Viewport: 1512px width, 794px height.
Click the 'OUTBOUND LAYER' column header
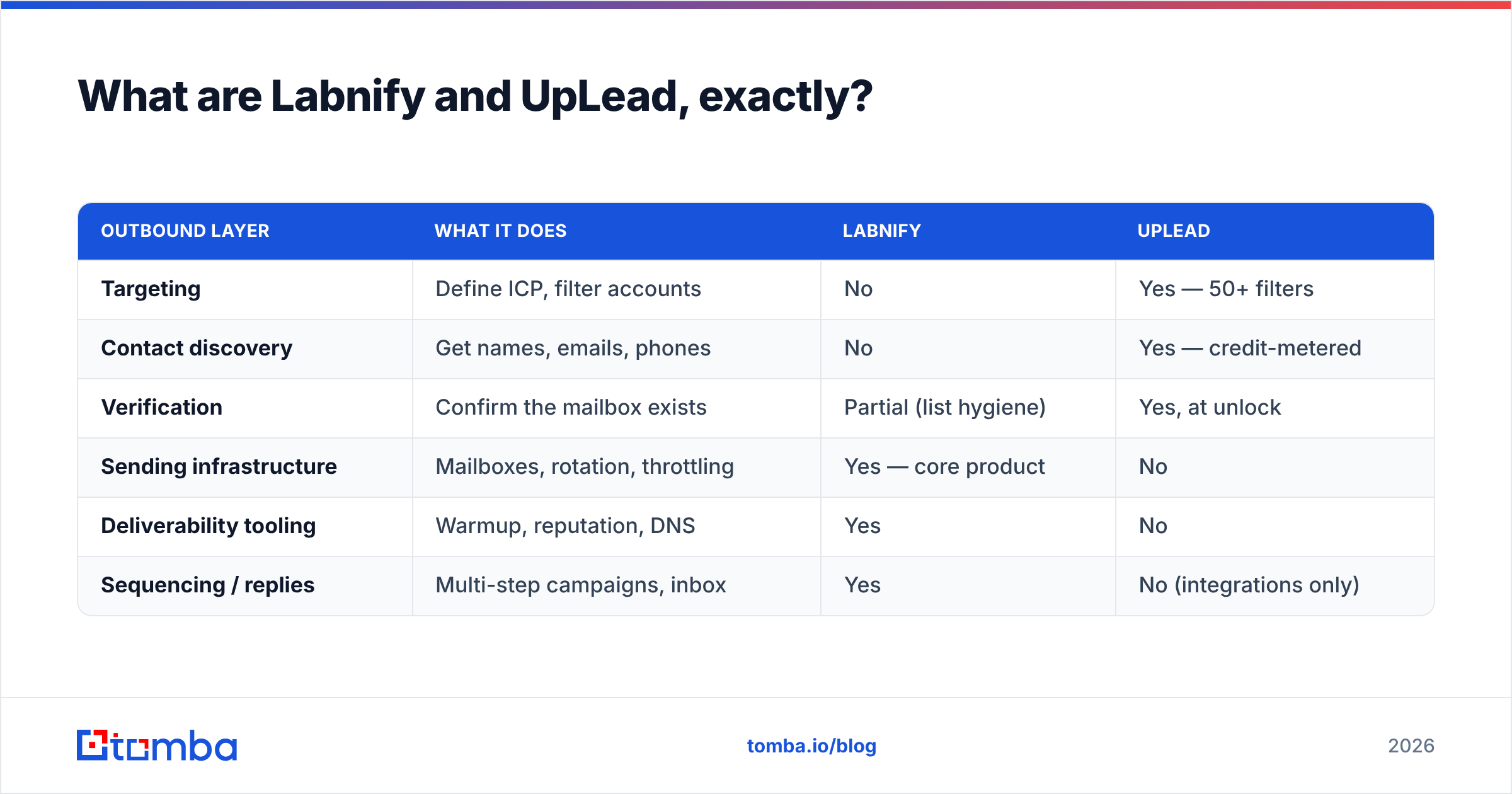pos(185,231)
